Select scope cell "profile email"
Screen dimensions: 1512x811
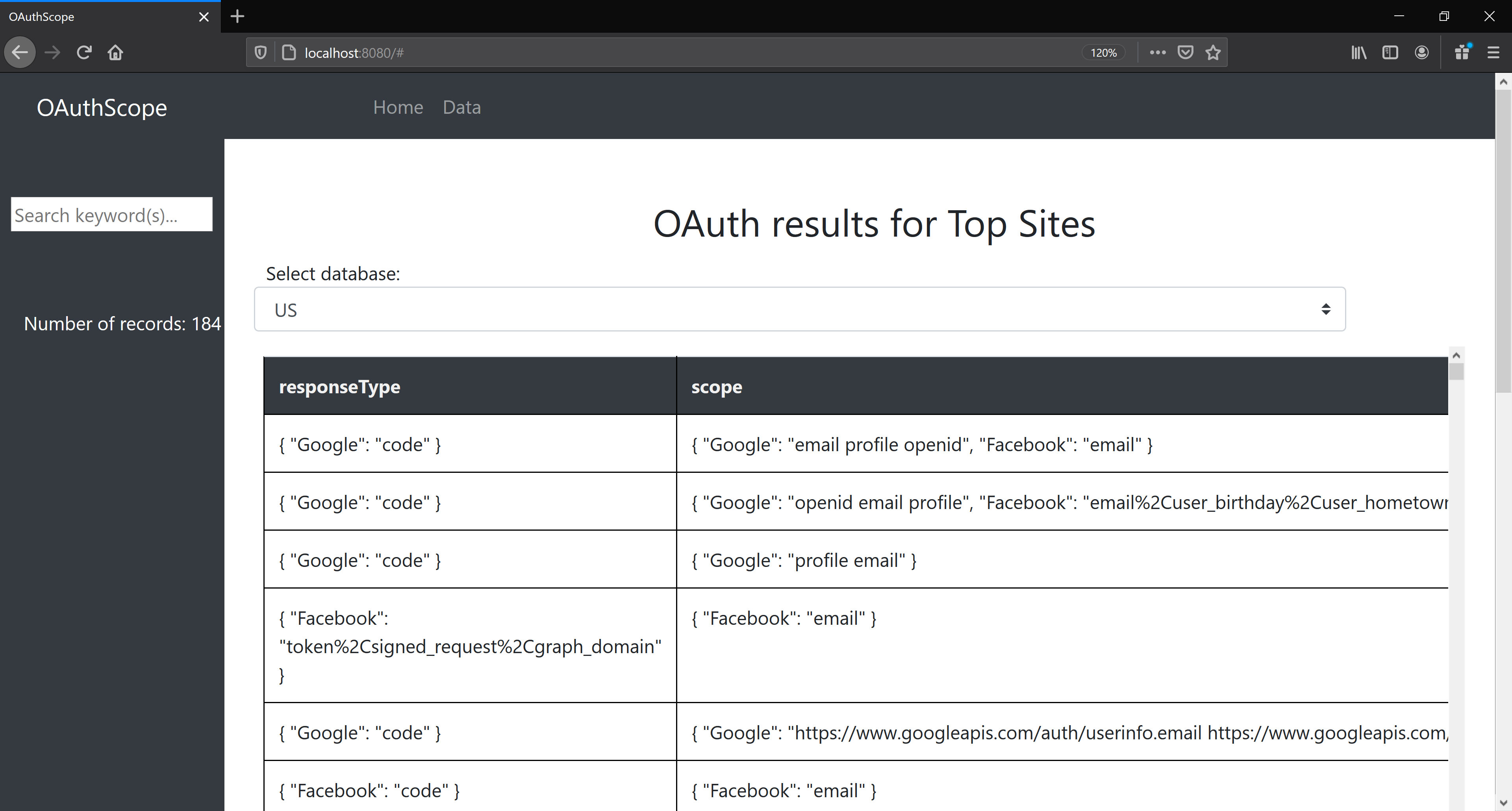click(x=1062, y=560)
